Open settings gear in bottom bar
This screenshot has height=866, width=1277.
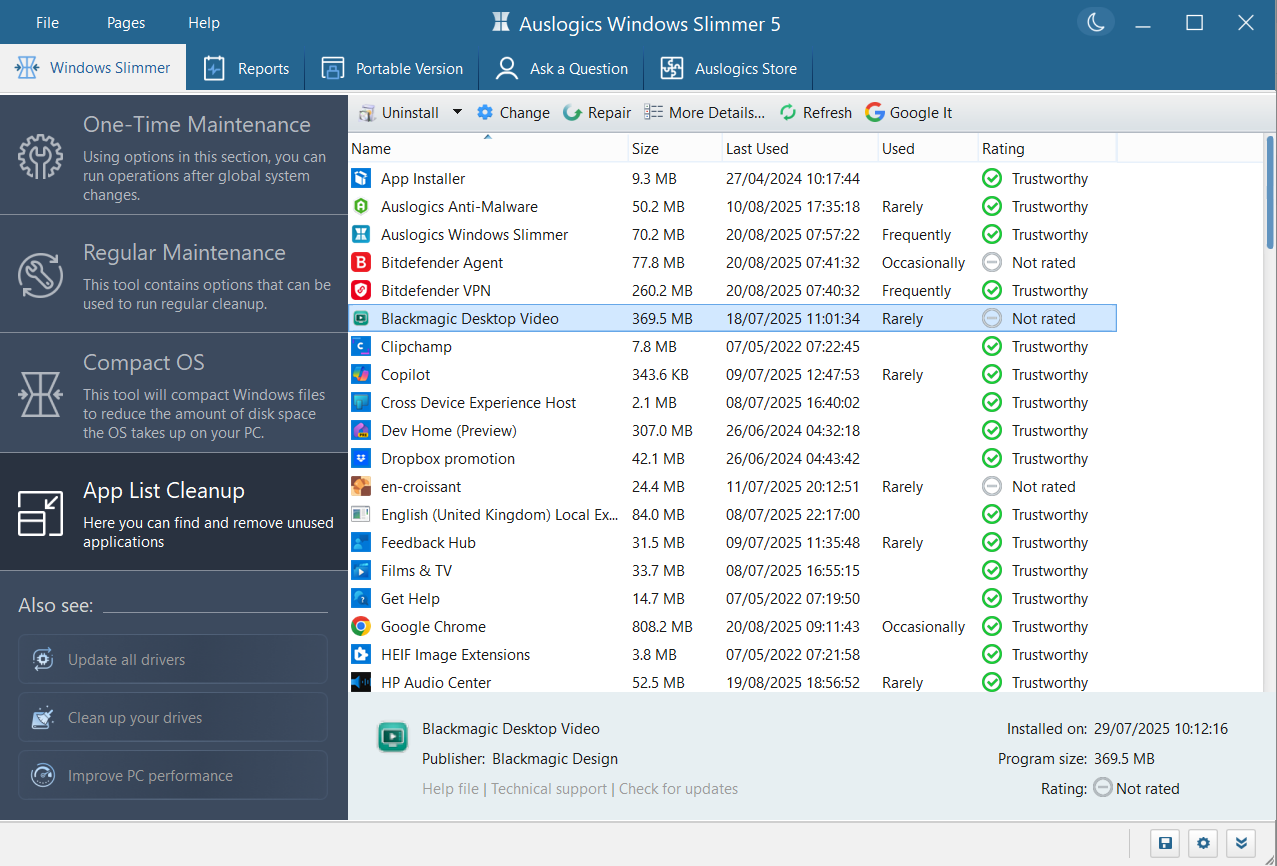1203,843
